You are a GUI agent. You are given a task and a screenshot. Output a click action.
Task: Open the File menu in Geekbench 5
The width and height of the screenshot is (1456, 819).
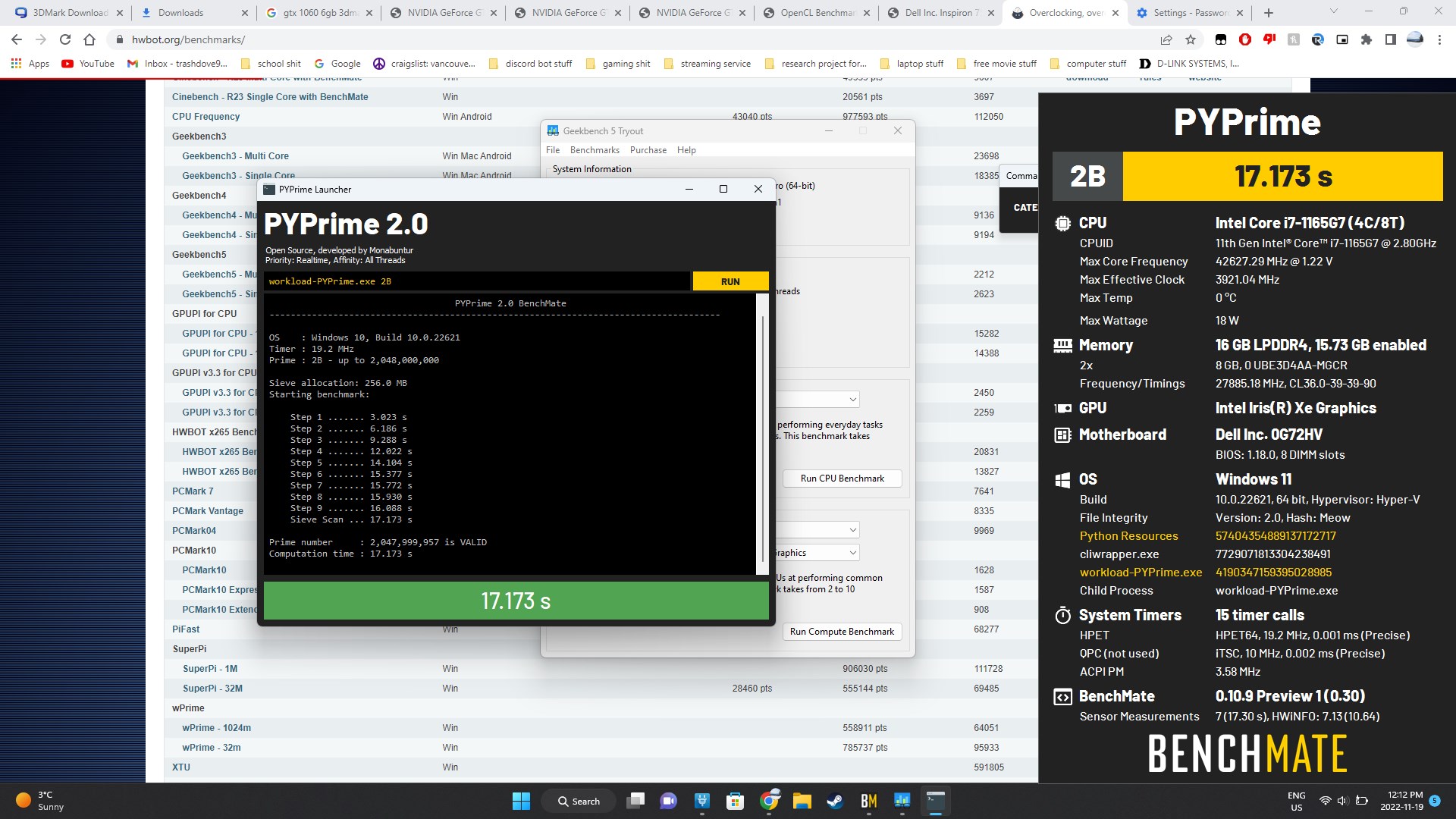click(x=553, y=150)
